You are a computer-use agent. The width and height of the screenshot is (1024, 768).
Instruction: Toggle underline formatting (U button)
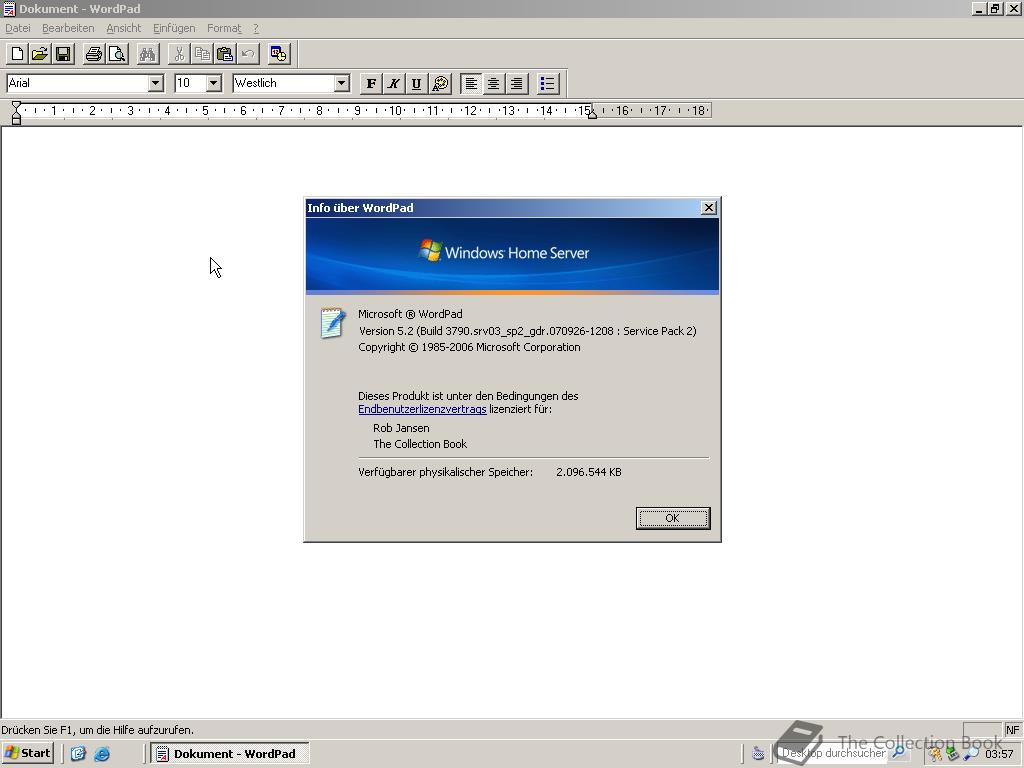click(x=417, y=84)
